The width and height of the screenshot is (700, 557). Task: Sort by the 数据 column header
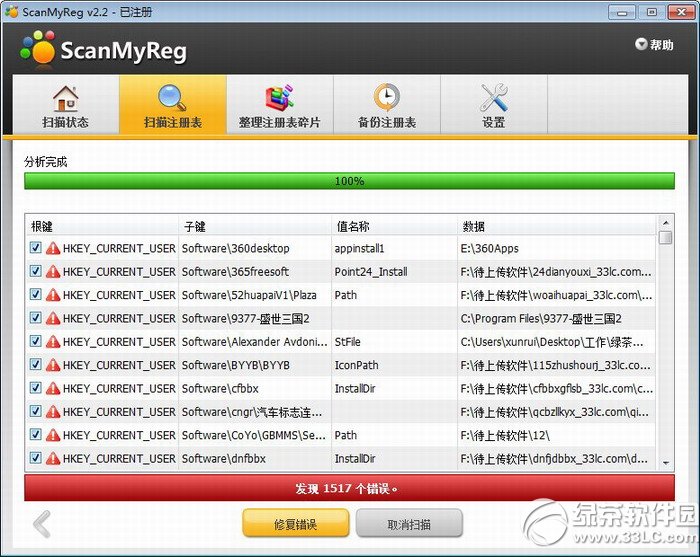coord(557,226)
